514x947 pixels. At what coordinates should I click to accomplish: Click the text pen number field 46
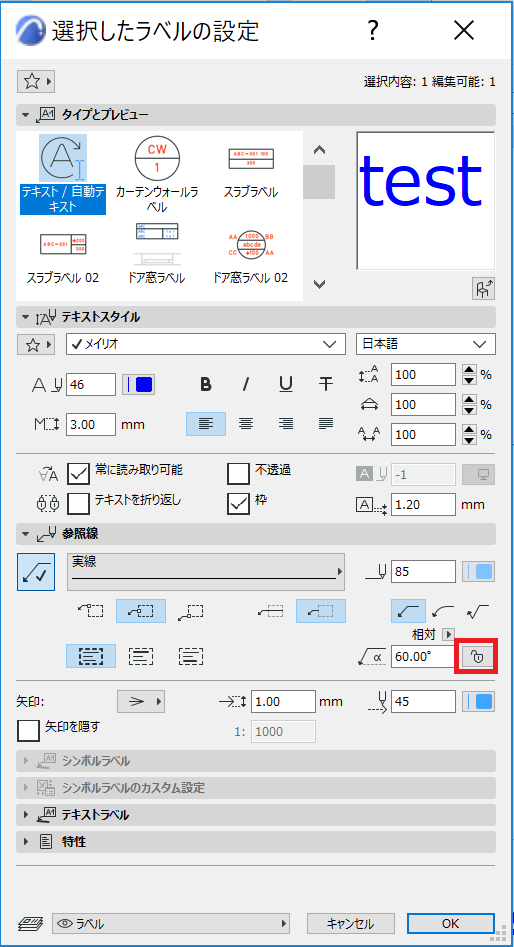coord(91,385)
